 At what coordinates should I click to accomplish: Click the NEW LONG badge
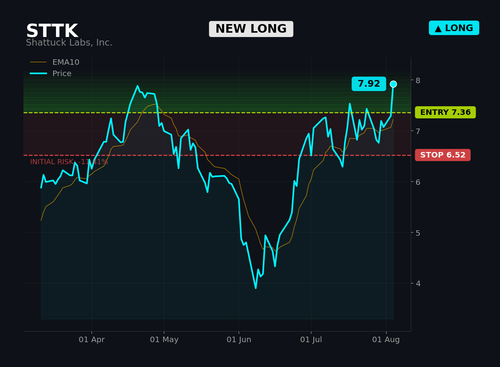[x=251, y=29]
